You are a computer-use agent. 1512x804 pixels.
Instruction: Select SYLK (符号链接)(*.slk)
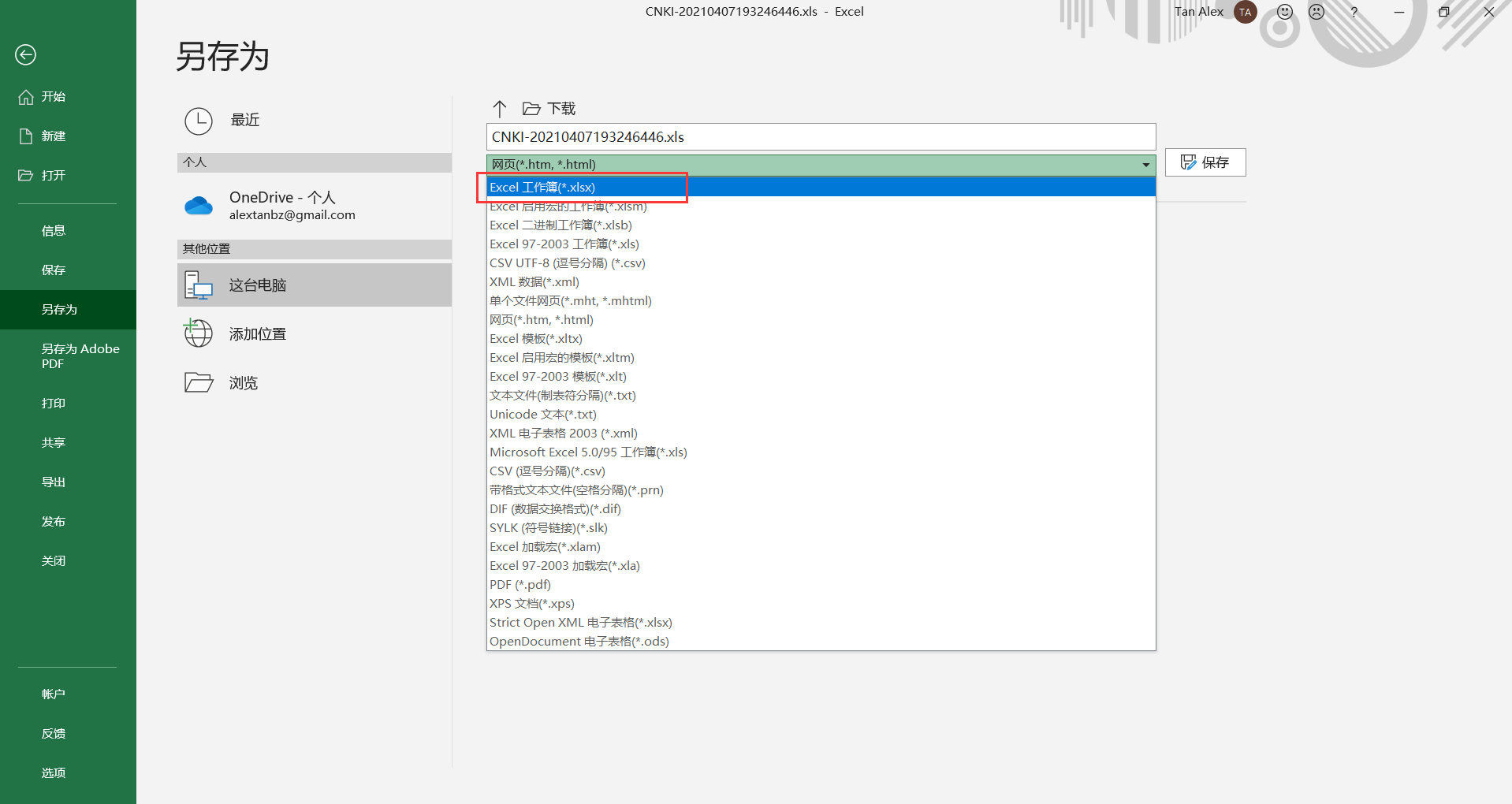pyautogui.click(x=821, y=528)
